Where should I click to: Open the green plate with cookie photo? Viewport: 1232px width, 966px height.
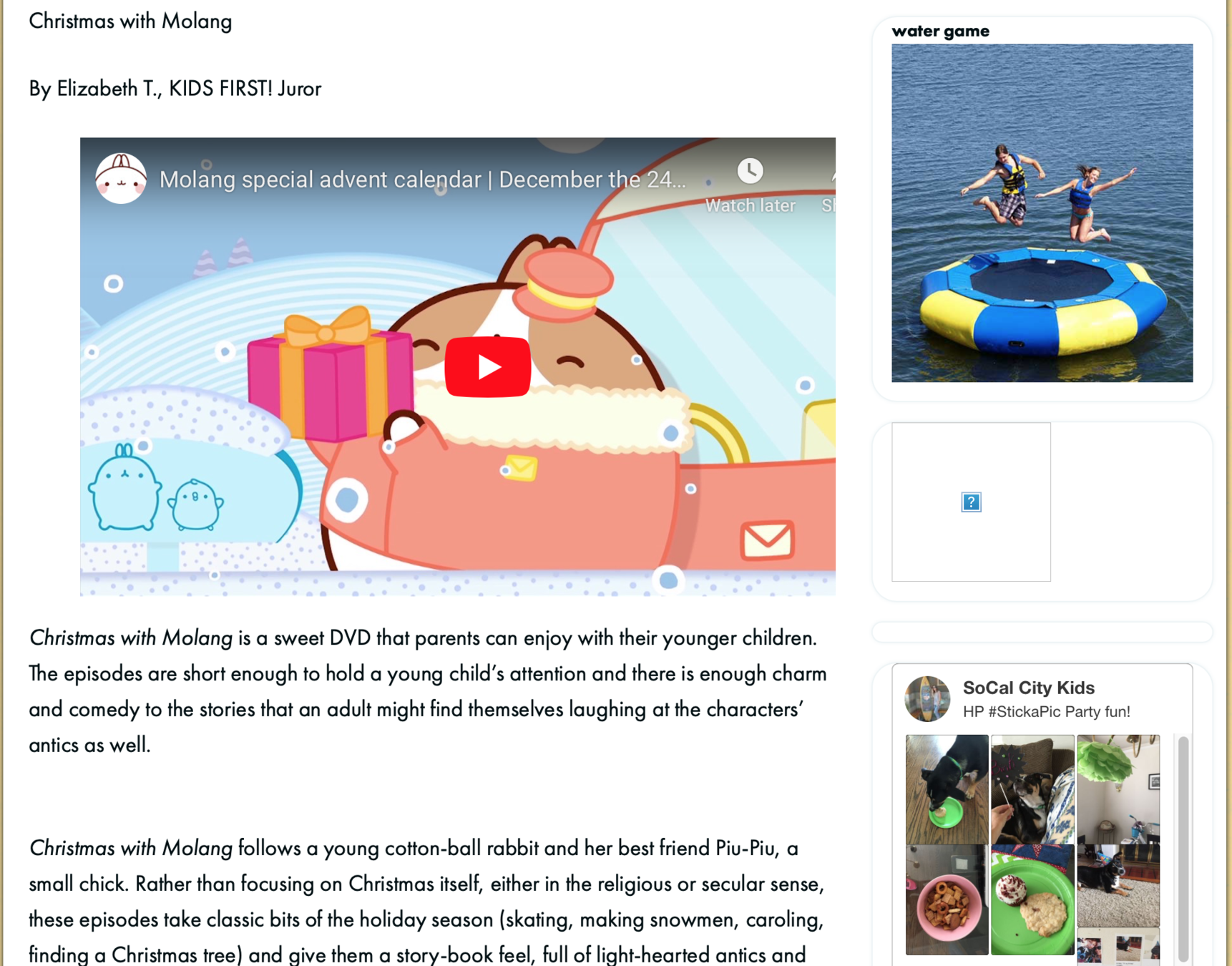(x=1032, y=899)
